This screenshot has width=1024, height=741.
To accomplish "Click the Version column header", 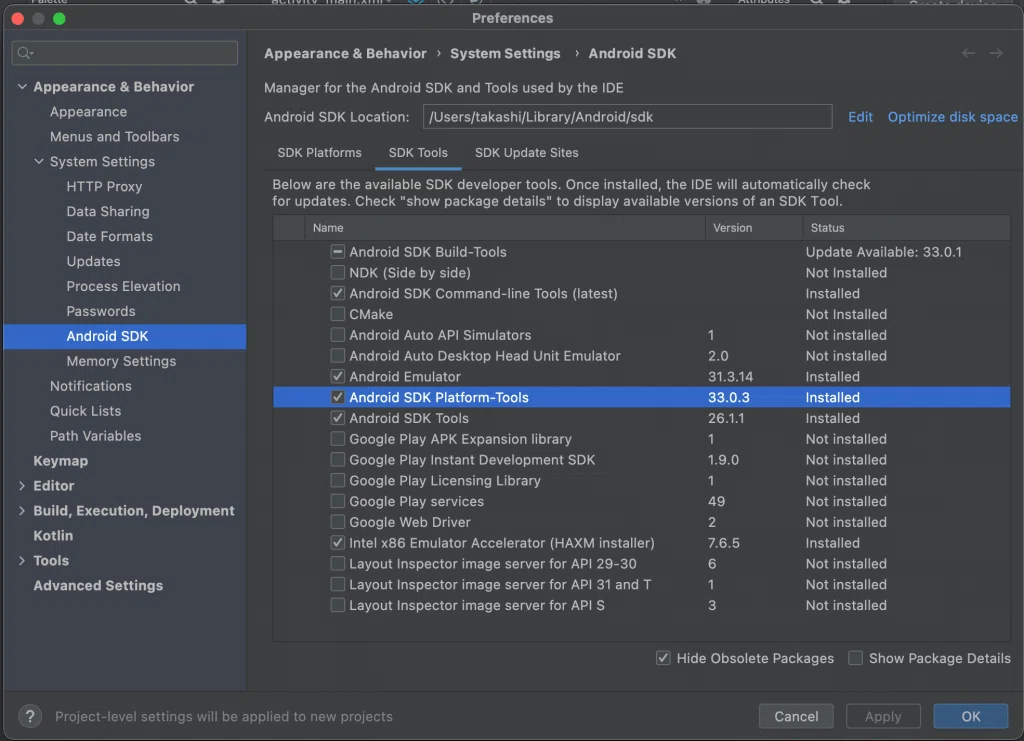I will [754, 228].
